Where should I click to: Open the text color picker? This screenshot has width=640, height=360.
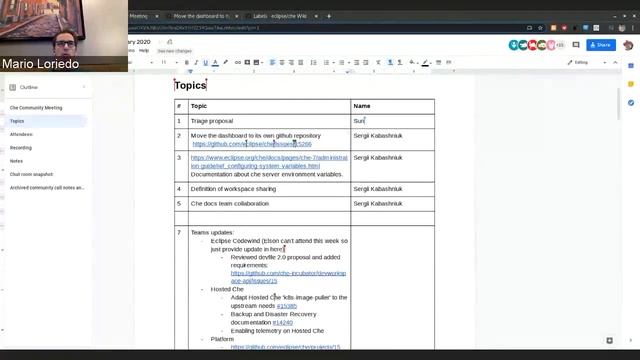pos(215,62)
